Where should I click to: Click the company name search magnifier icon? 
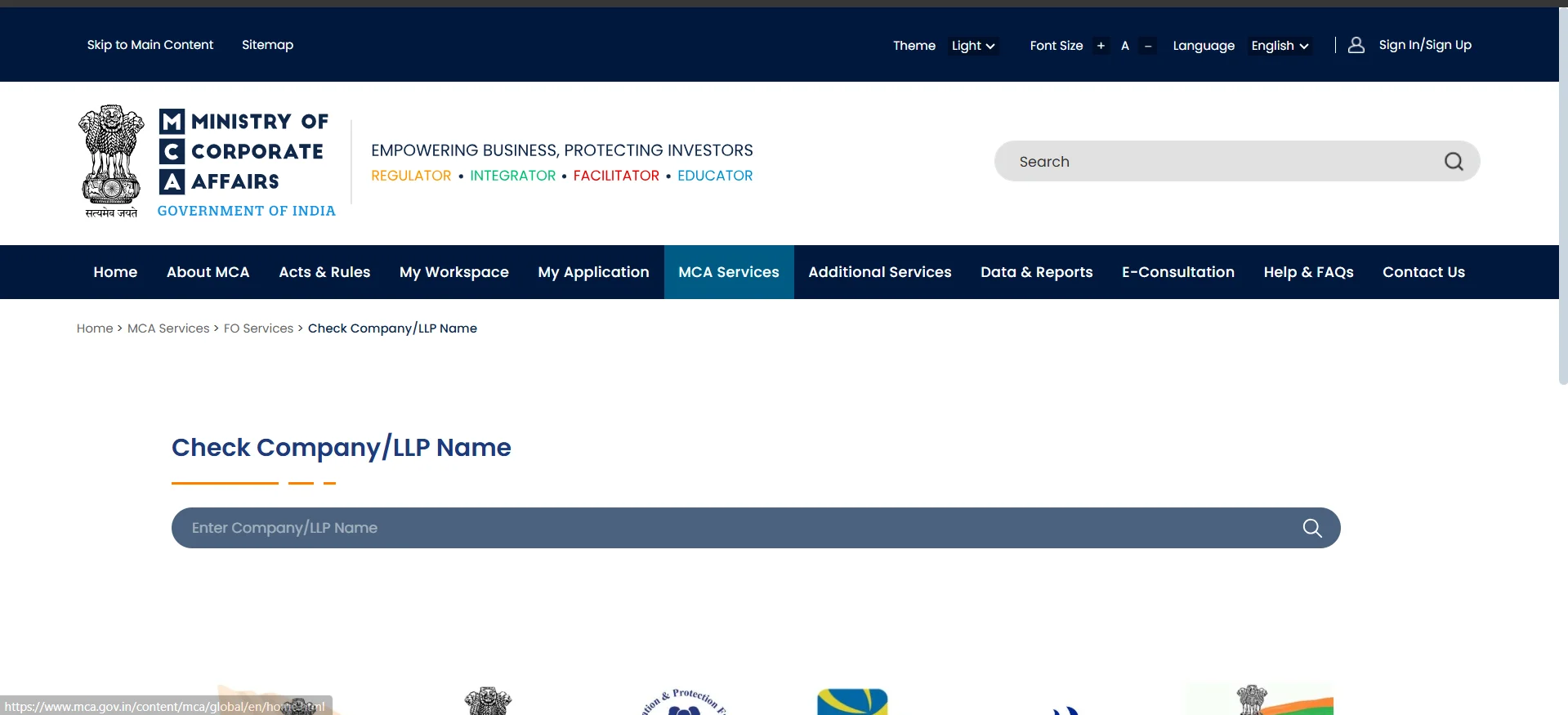pyautogui.click(x=1312, y=528)
